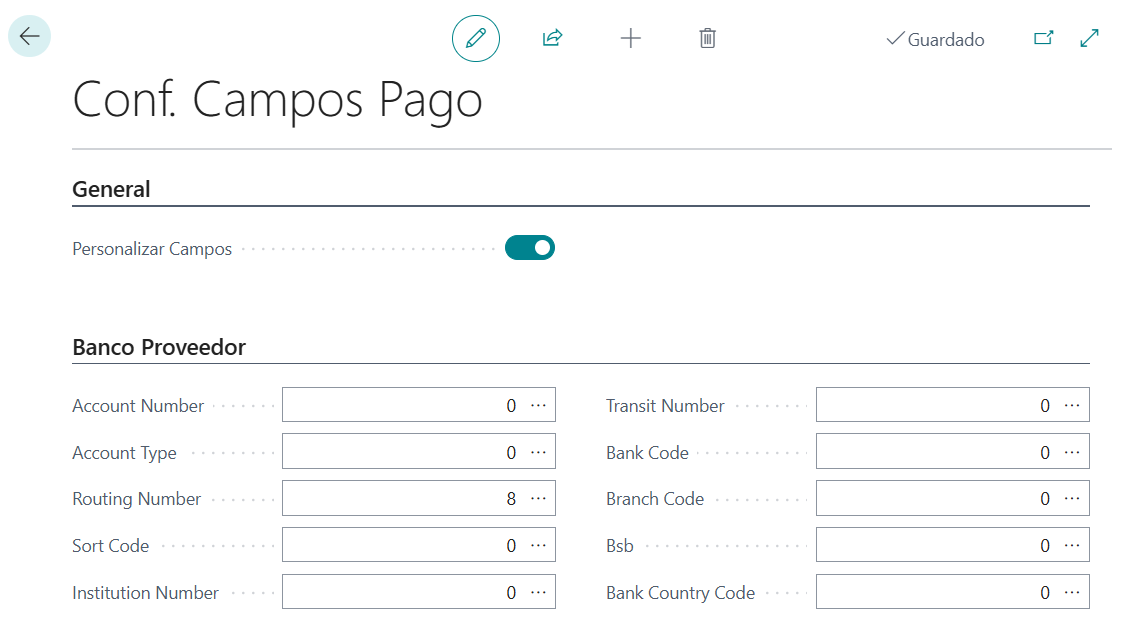
Task: Delete record with trash icon
Action: 708,38
